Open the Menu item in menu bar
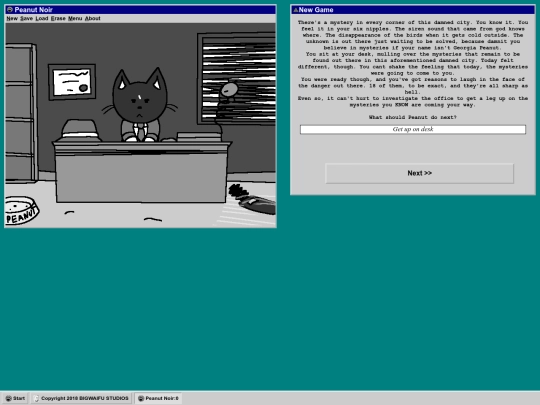 (x=75, y=19)
